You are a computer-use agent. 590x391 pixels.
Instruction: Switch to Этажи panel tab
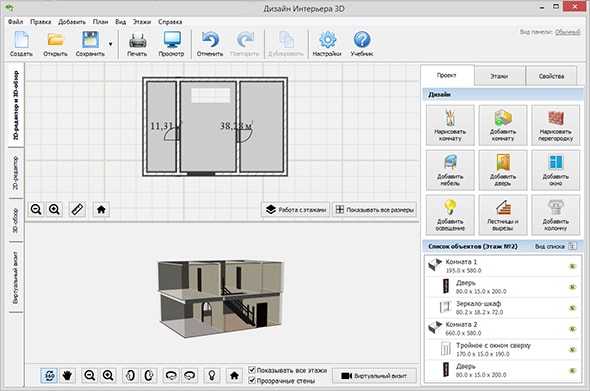pos(499,76)
